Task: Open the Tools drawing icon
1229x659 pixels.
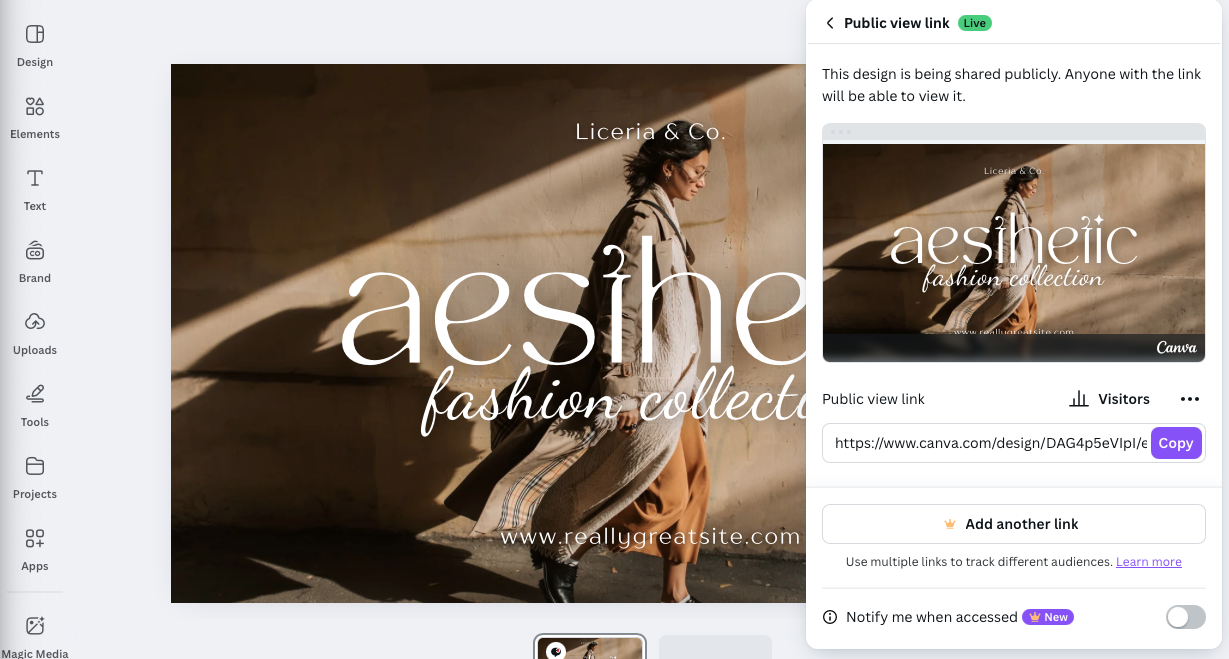Action: [35, 395]
